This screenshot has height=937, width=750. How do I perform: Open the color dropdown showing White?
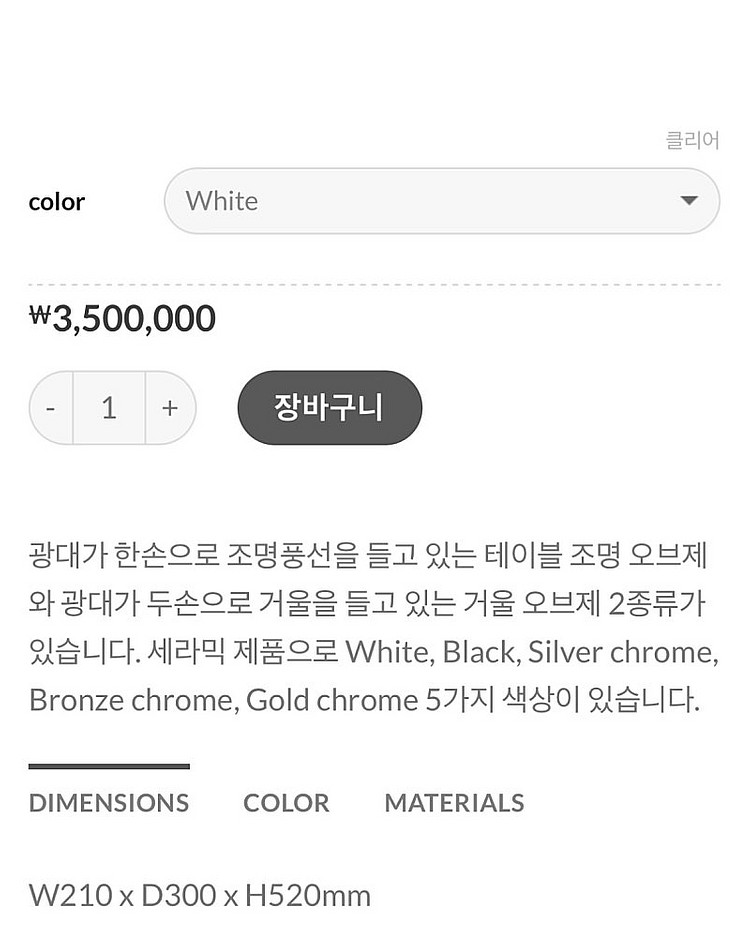click(x=441, y=201)
